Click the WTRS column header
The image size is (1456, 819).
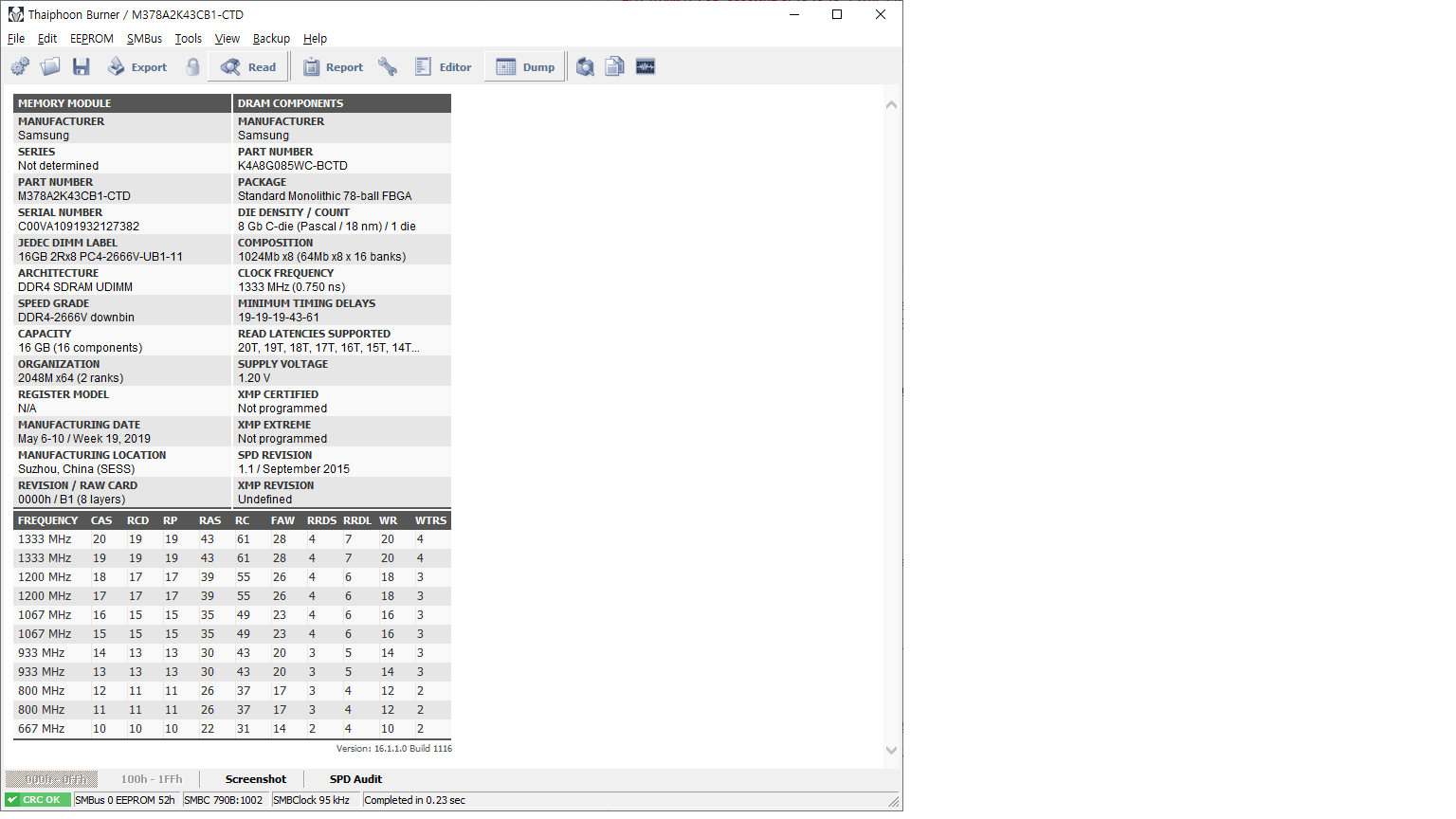point(430,520)
